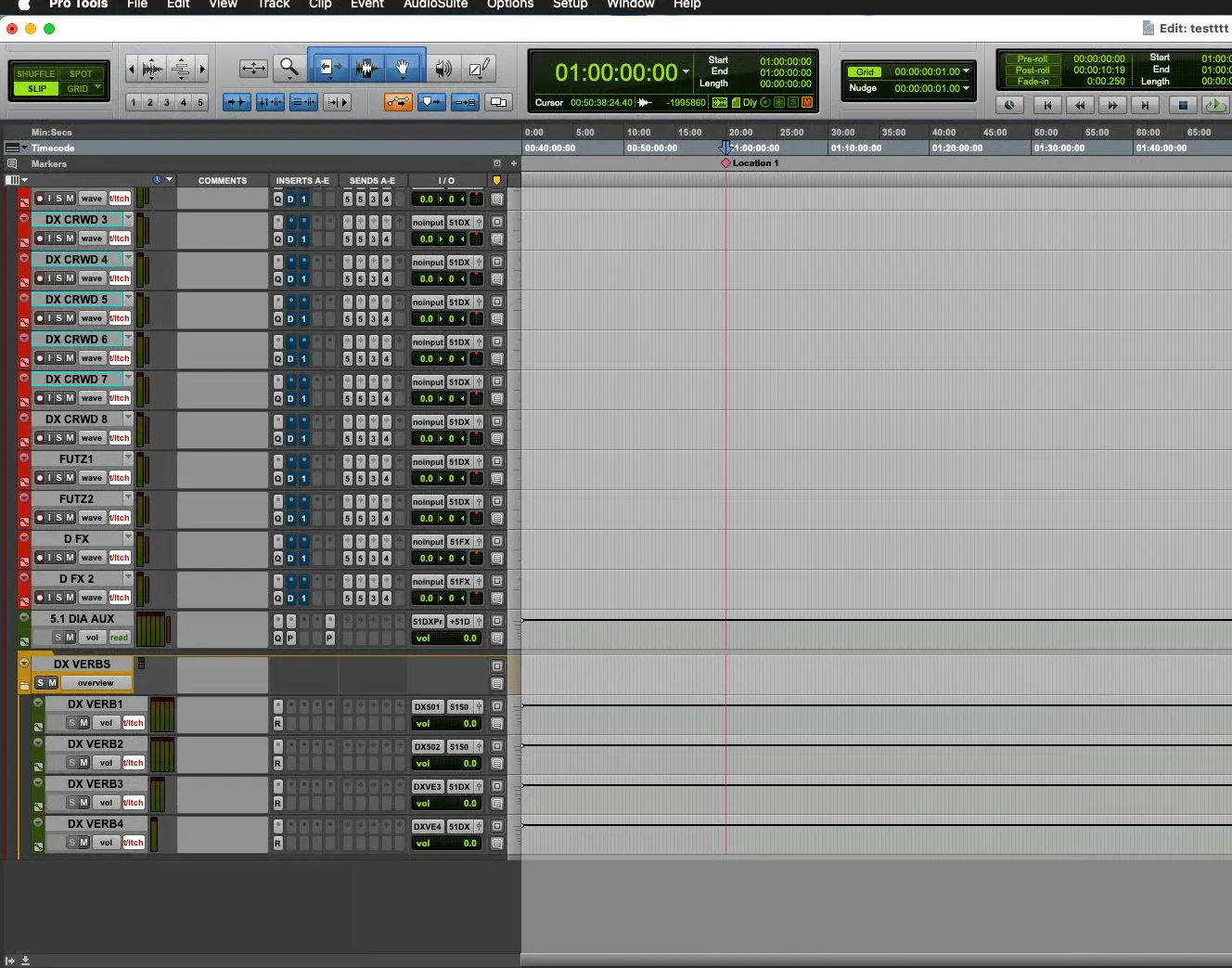Viewport: 1232px width, 968px height.
Task: Open DX VERB2 vol track view selector
Action: (x=106, y=763)
